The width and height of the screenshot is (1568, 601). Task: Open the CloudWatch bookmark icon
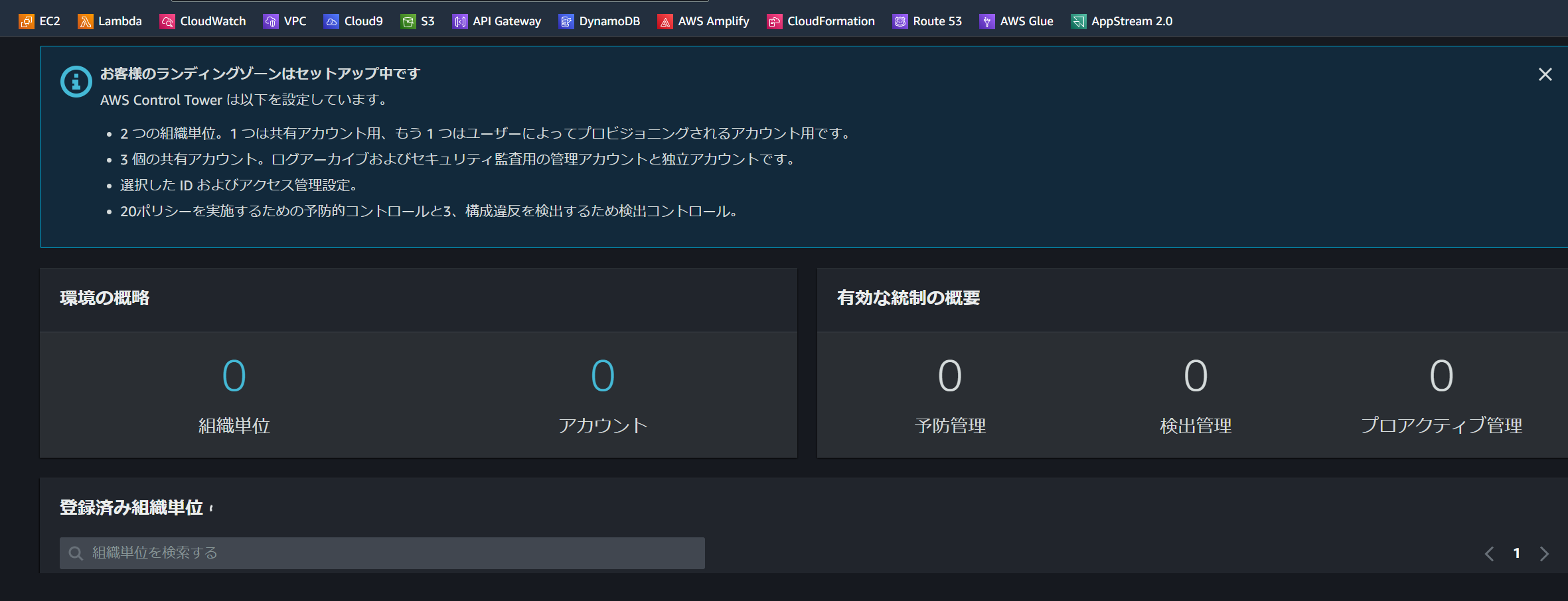(166, 21)
